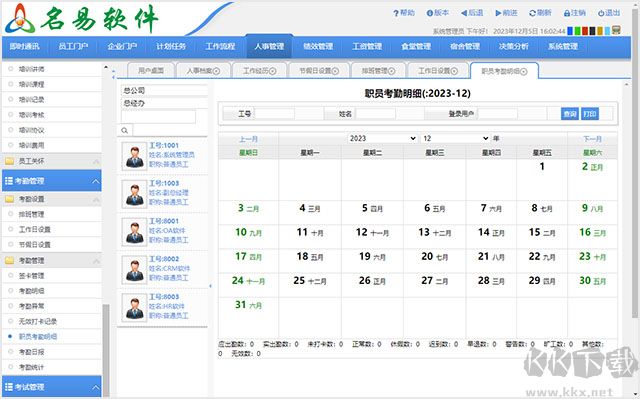Choose the blue theme color swatch

pyautogui.click(x=570, y=31)
